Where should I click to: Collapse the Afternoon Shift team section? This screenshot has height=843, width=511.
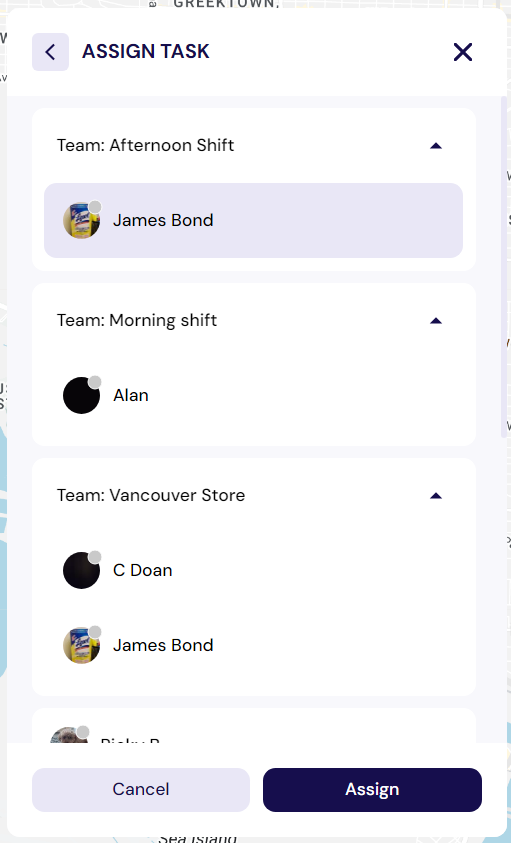tap(436, 146)
